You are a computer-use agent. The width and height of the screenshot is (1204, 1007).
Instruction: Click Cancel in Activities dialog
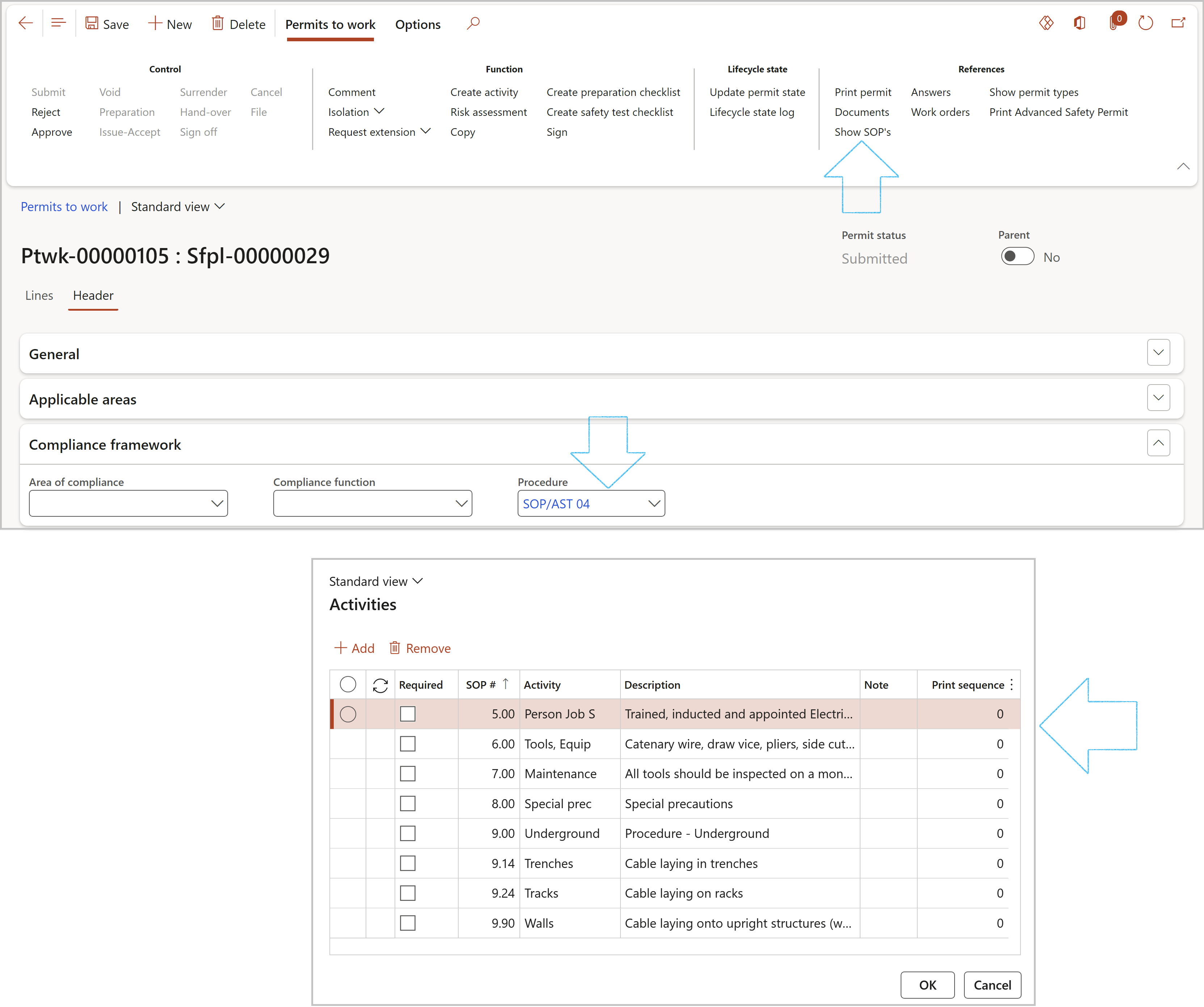[993, 985]
